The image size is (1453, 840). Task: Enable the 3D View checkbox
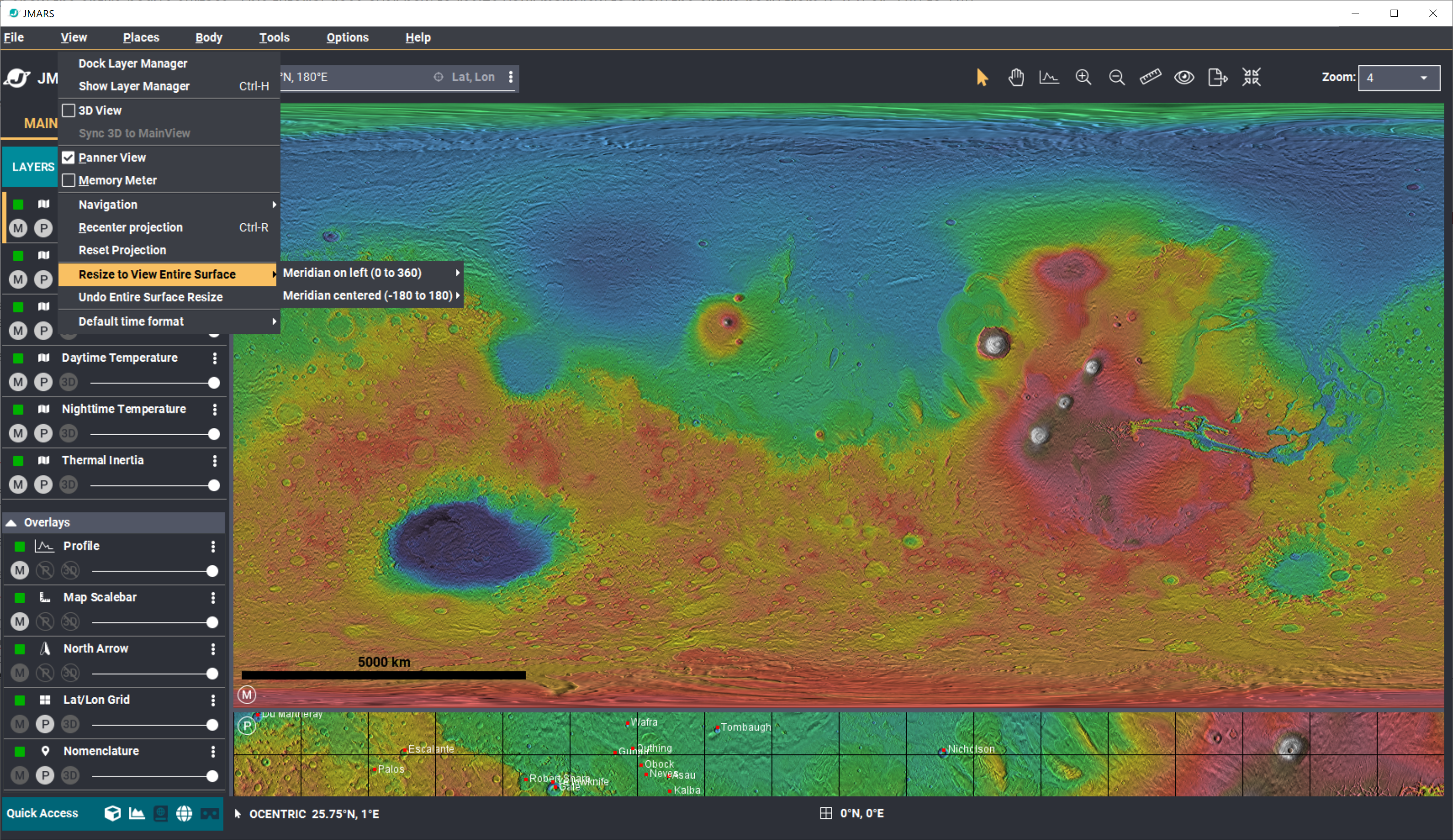click(x=69, y=110)
